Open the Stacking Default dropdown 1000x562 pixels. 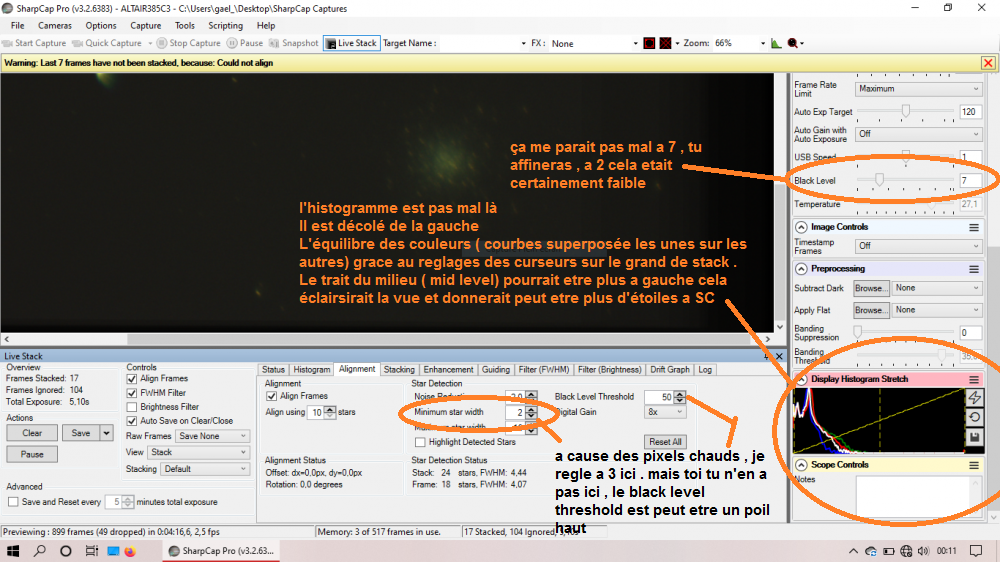click(x=205, y=469)
